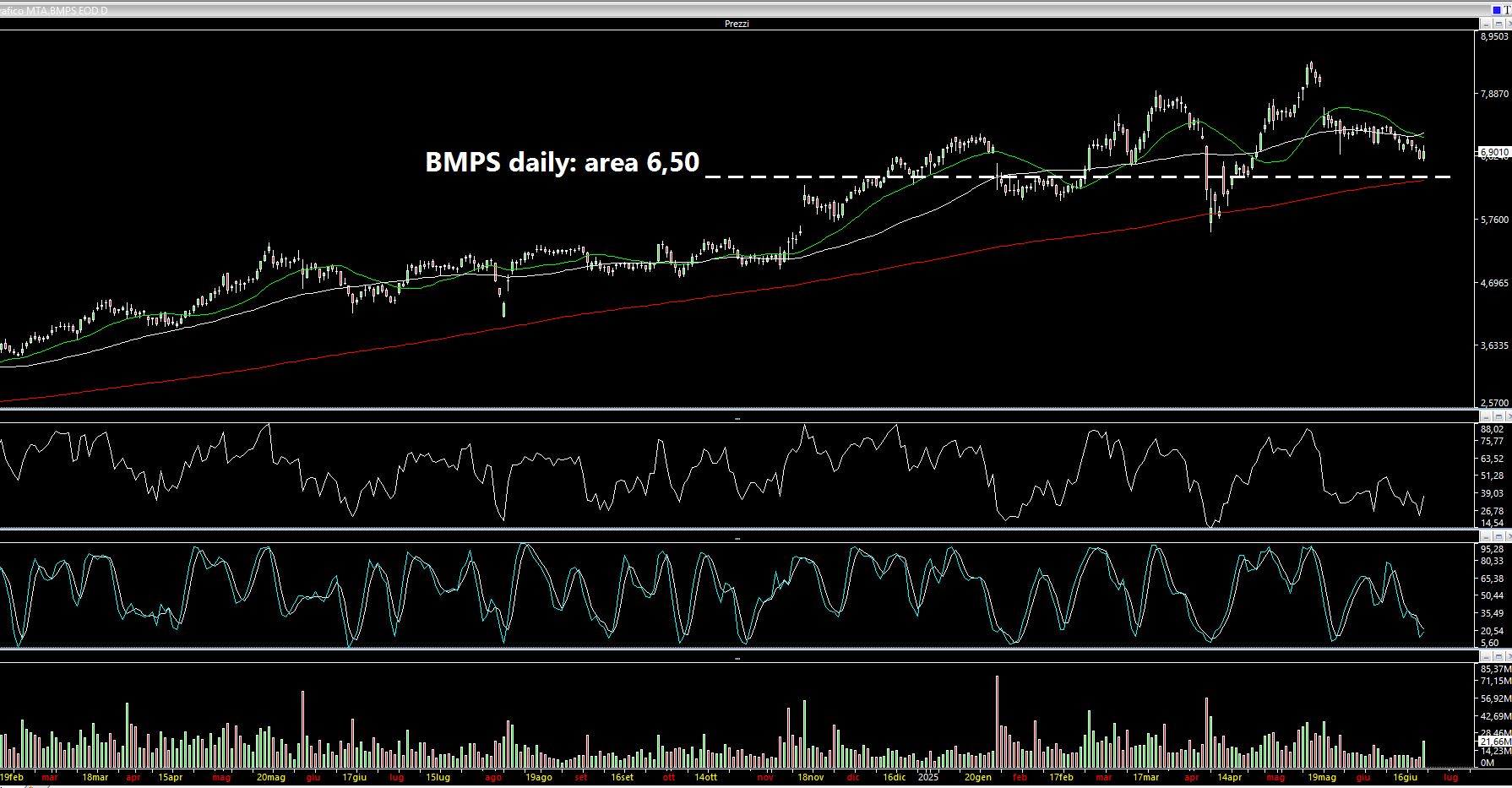Click the 2,5700 price axis label
This screenshot has height=788, width=1512.
(x=1494, y=403)
